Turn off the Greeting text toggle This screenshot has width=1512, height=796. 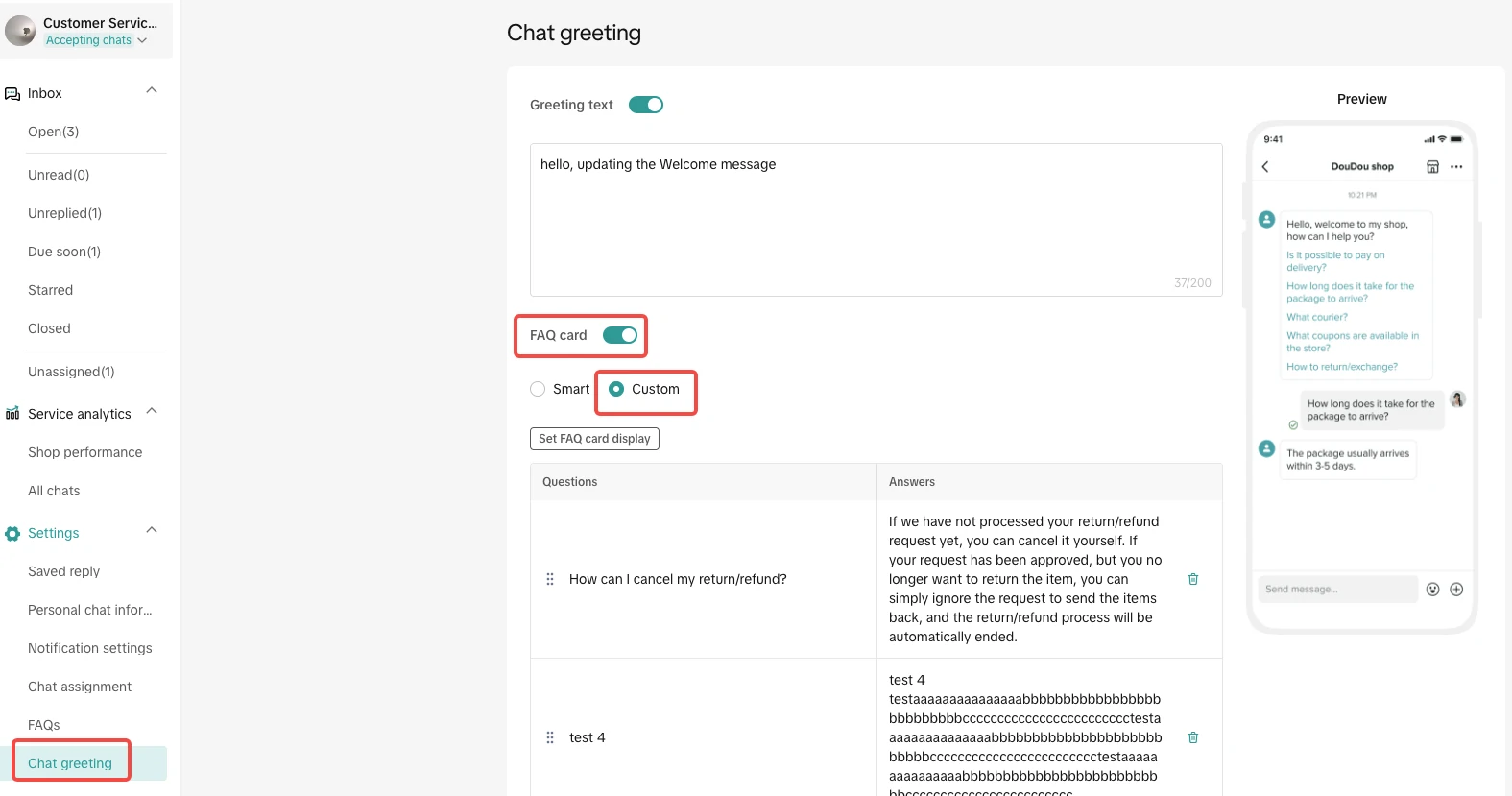(x=645, y=105)
